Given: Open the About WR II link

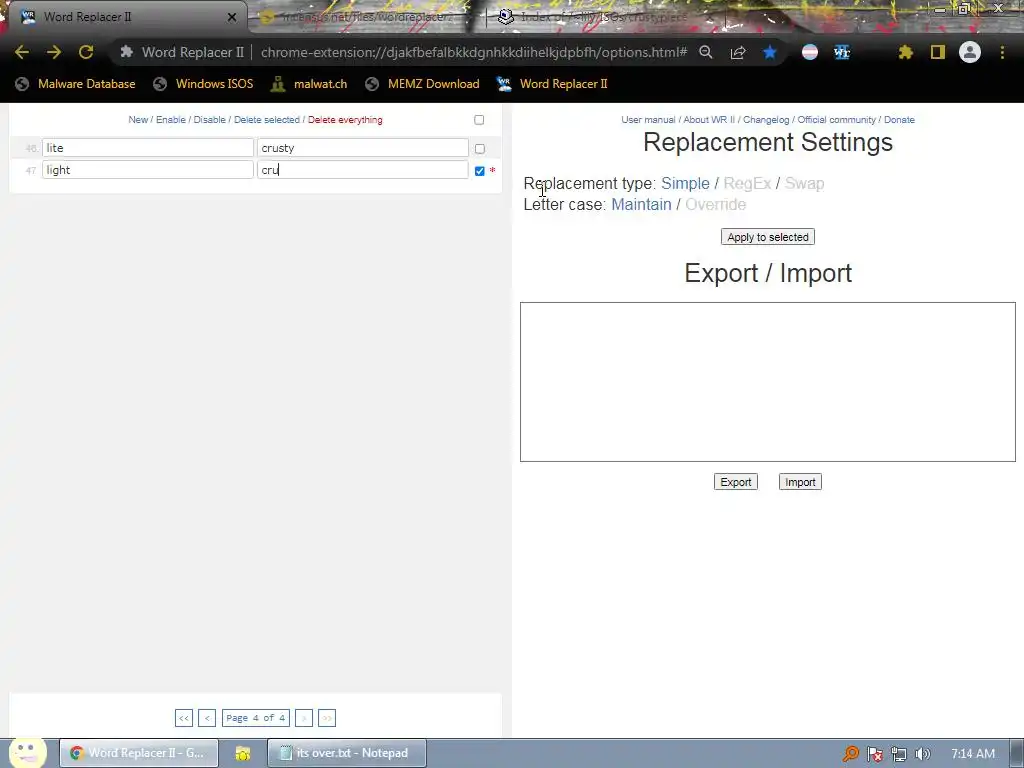Looking at the screenshot, I should pos(709,120).
